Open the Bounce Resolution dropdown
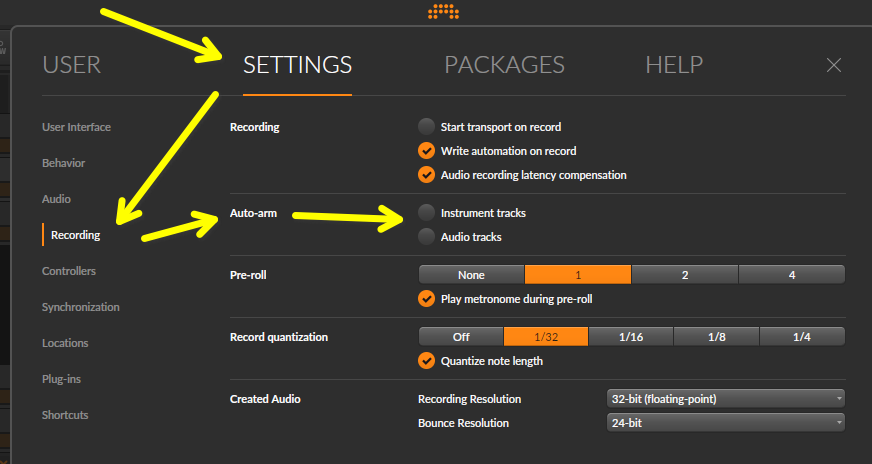This screenshot has width=872, height=464. click(725, 422)
